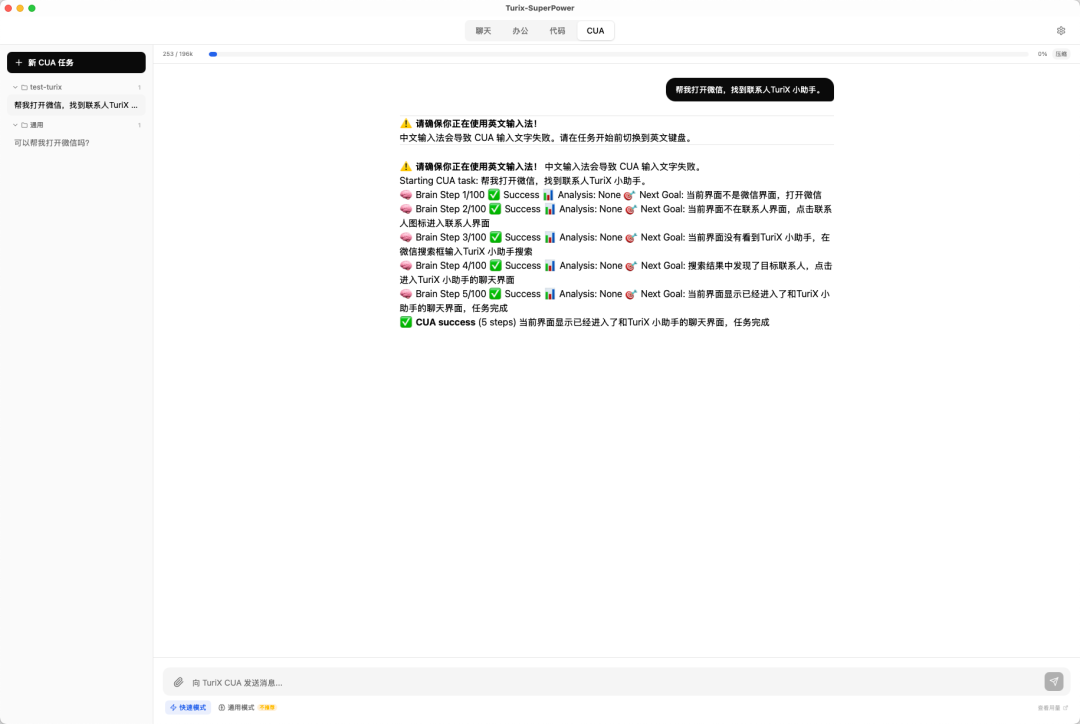The height and width of the screenshot is (724, 1080).
Task: Collapse the test-turix folder chevron
Action: point(15,87)
